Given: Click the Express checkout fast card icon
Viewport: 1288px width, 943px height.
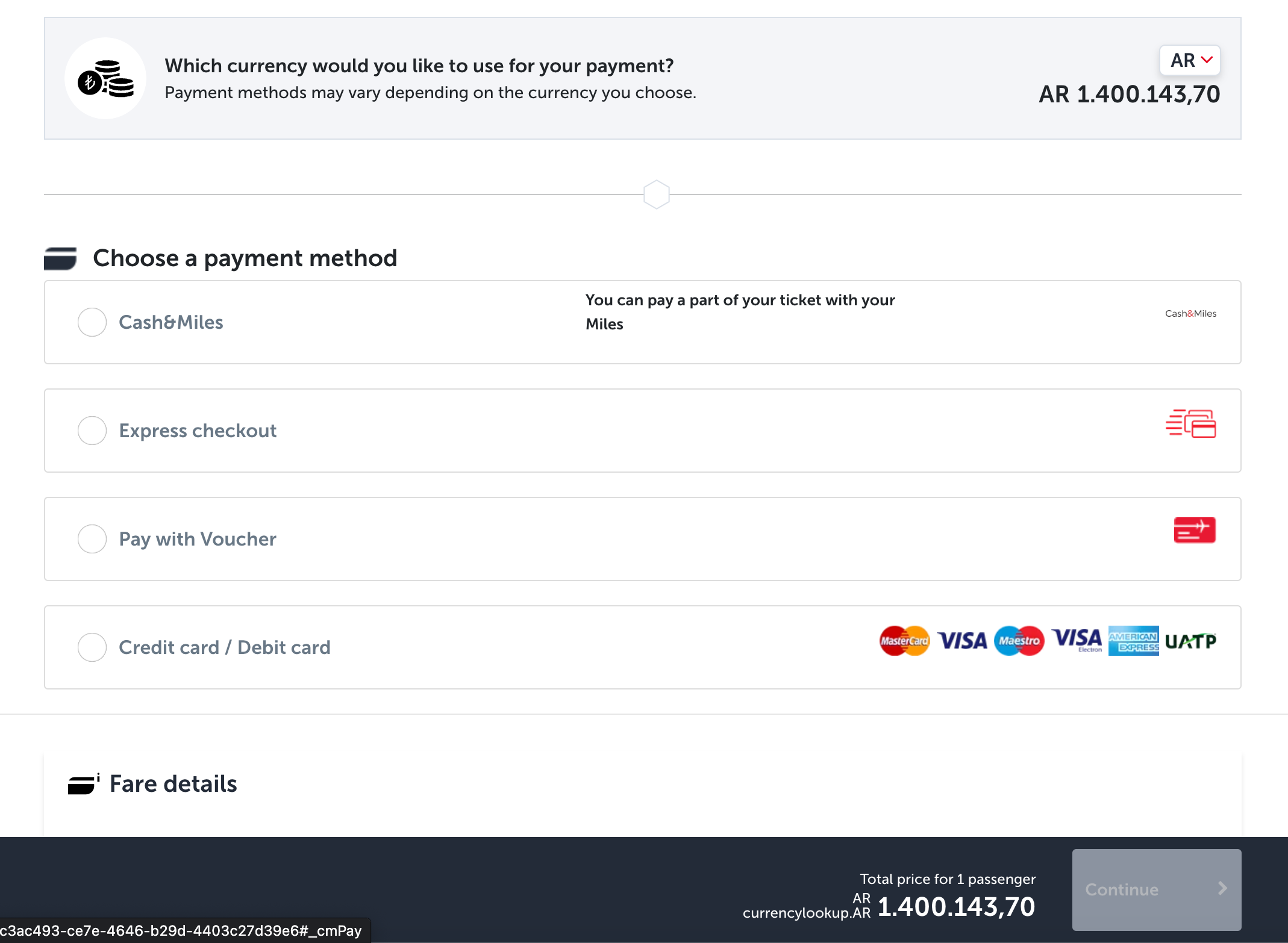Looking at the screenshot, I should pos(1190,423).
